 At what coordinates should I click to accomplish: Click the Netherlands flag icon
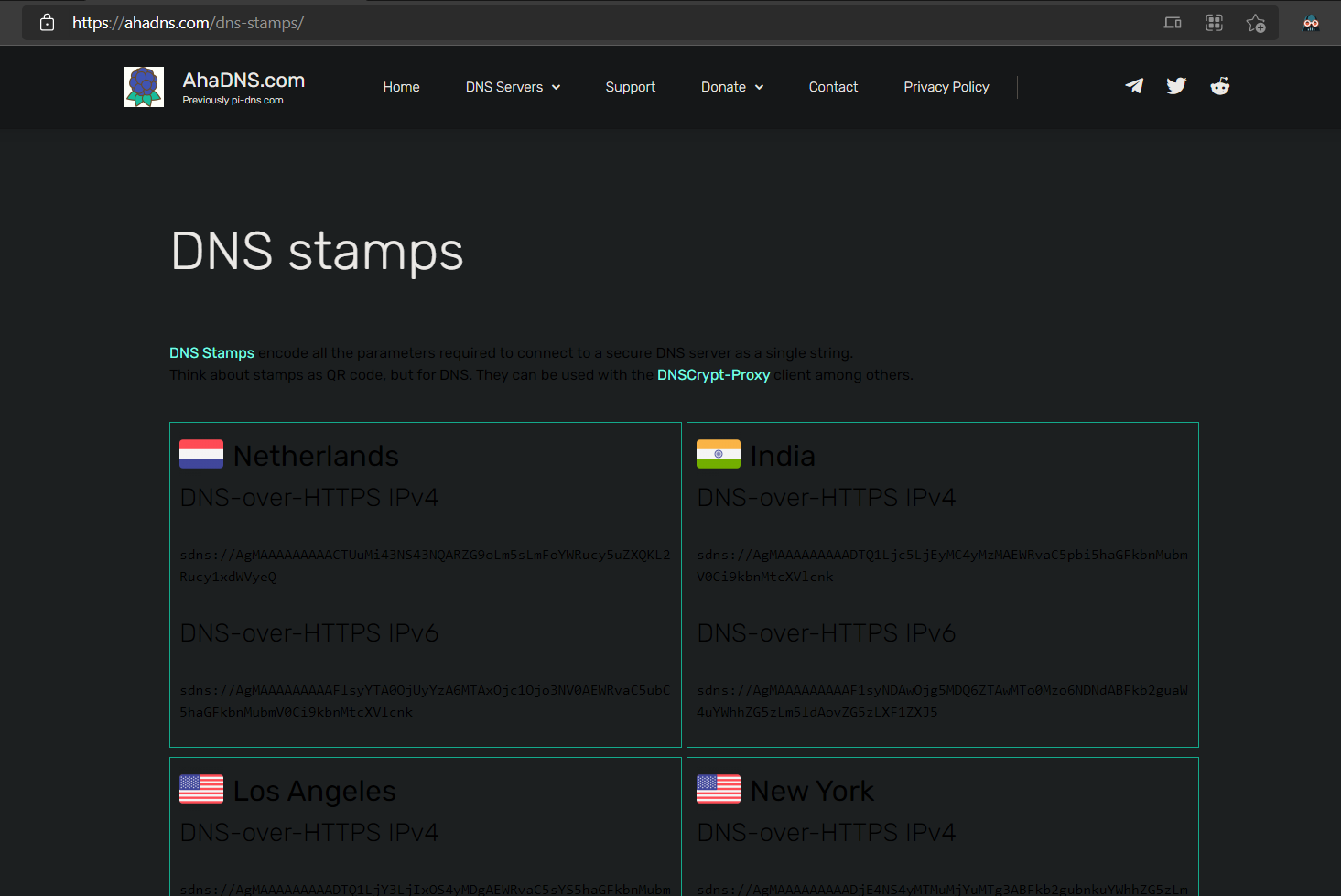point(200,454)
